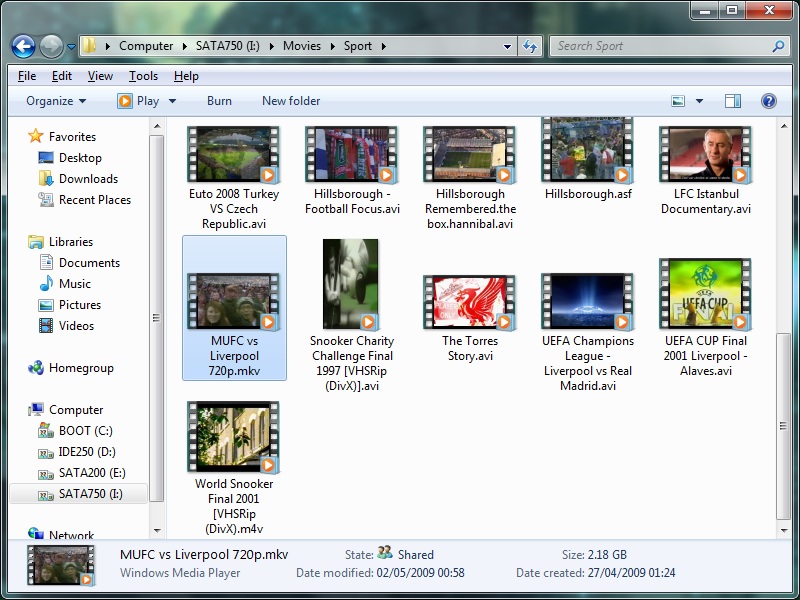Click the Burn button

[219, 101]
